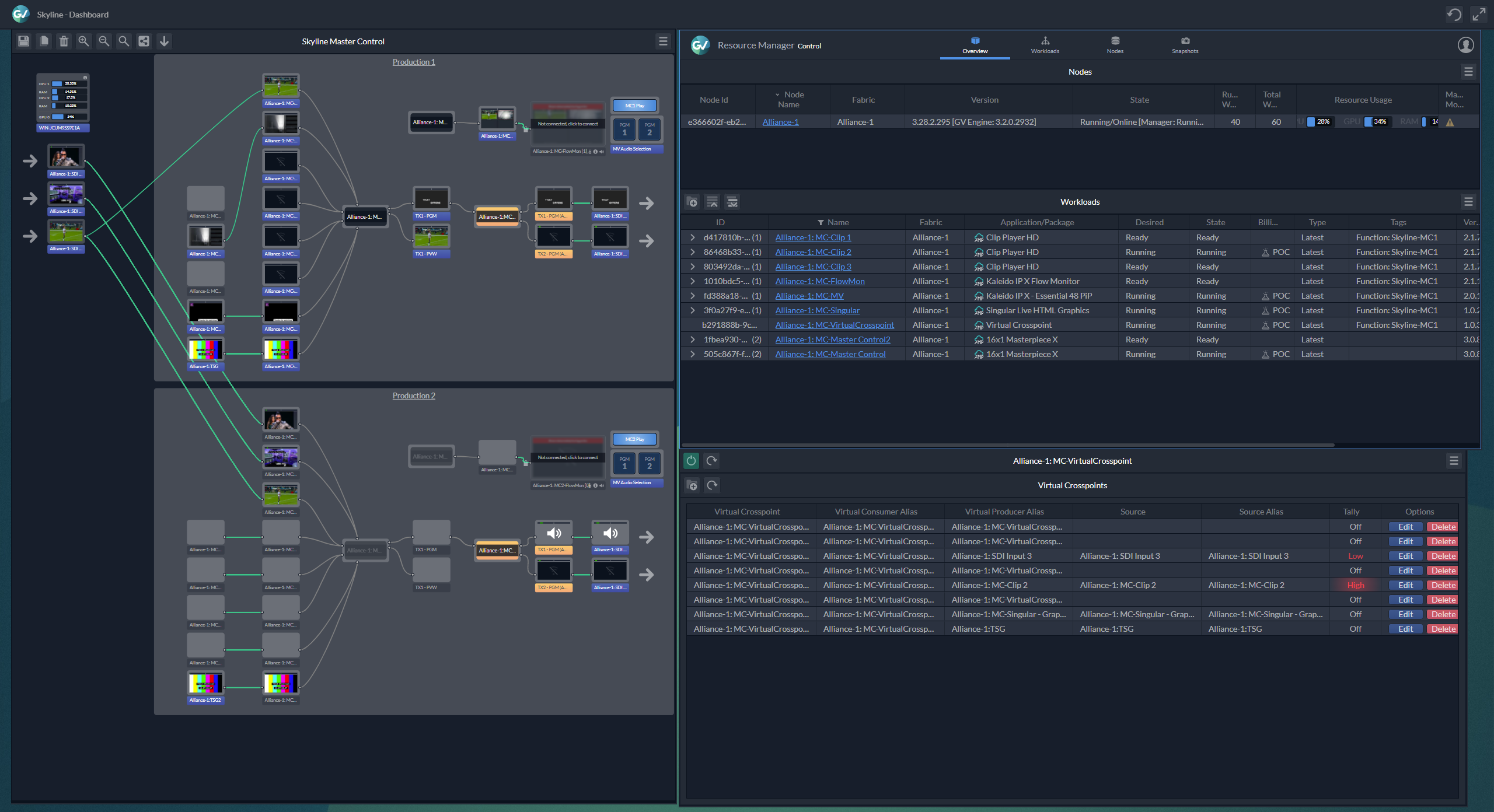Click Edit on the SDI Input 3 crosspoint row
This screenshot has width=1494, height=812.
[1405, 556]
